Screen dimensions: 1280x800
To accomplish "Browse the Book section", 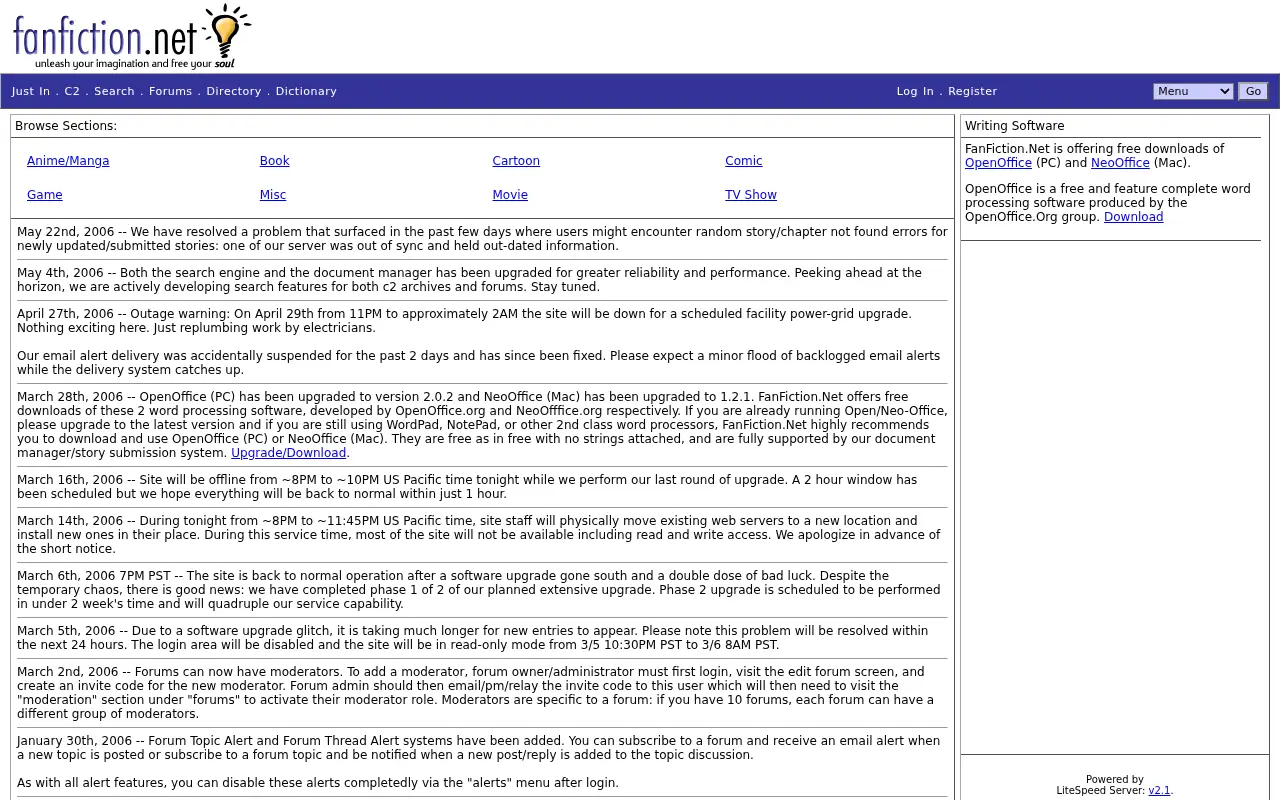I will tap(274, 161).
